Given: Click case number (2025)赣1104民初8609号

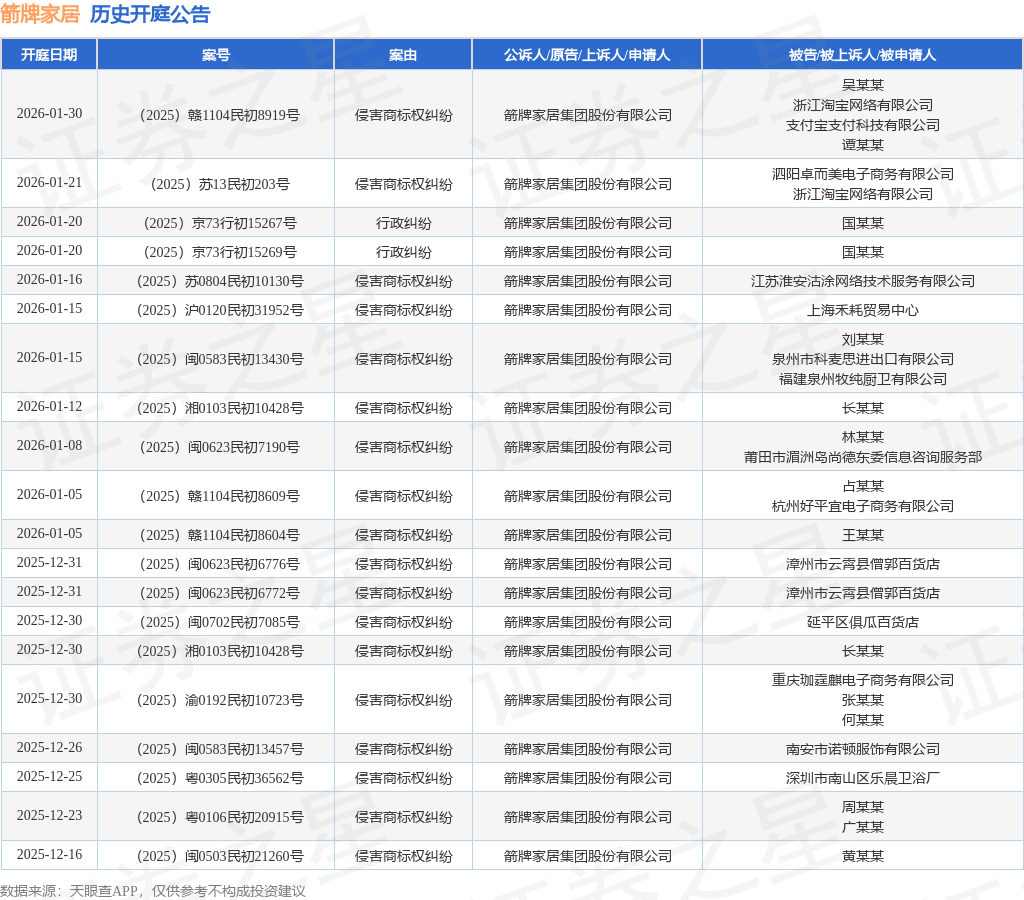Looking at the screenshot, I should (x=219, y=496).
